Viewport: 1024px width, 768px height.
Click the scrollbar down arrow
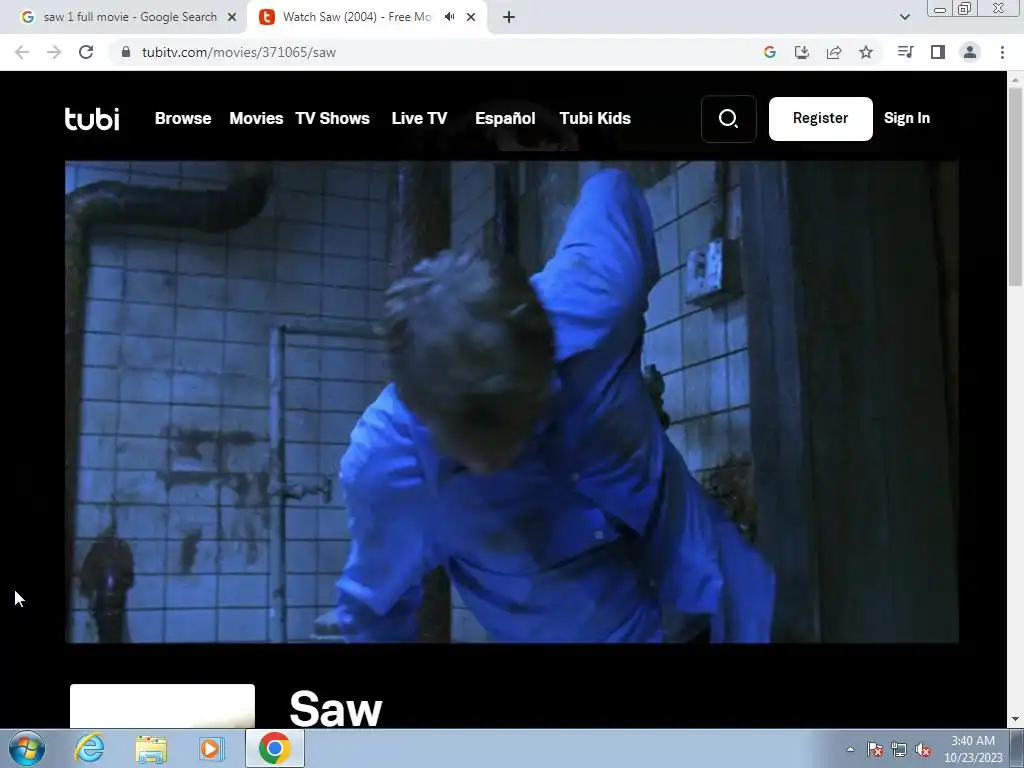(1015, 720)
